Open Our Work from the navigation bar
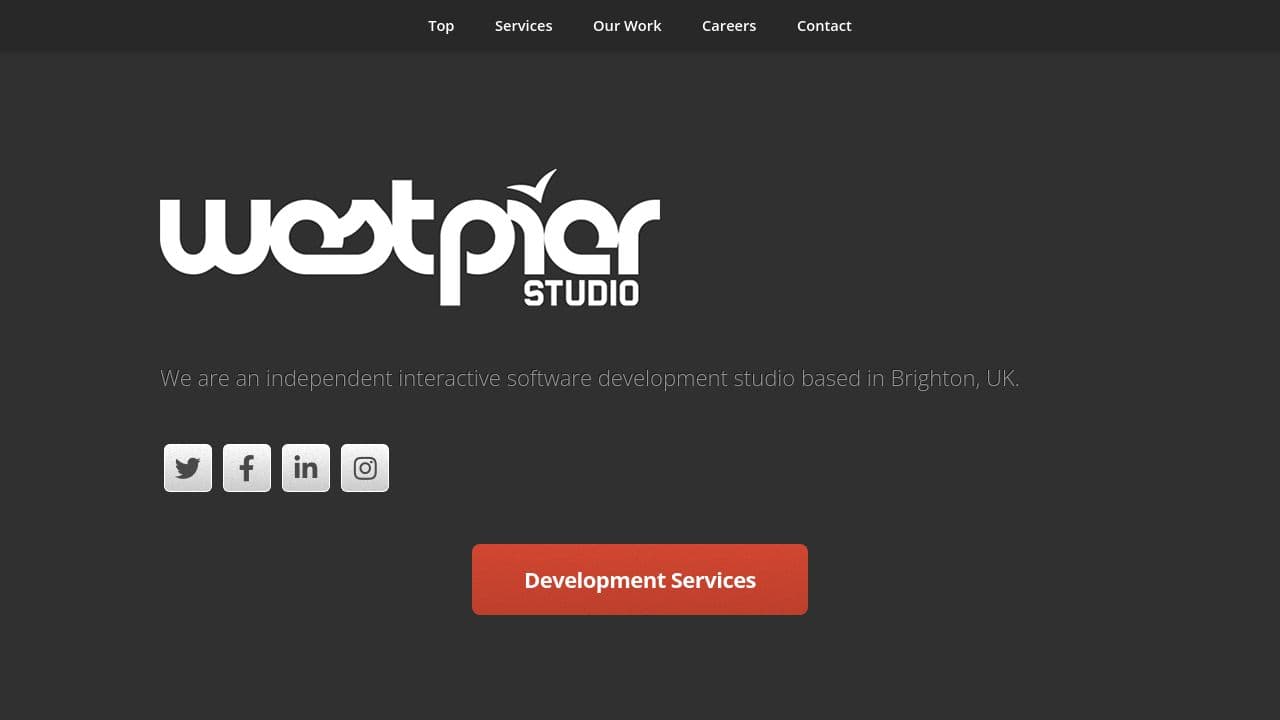Screen dimensions: 1280x720 (x=627, y=25)
